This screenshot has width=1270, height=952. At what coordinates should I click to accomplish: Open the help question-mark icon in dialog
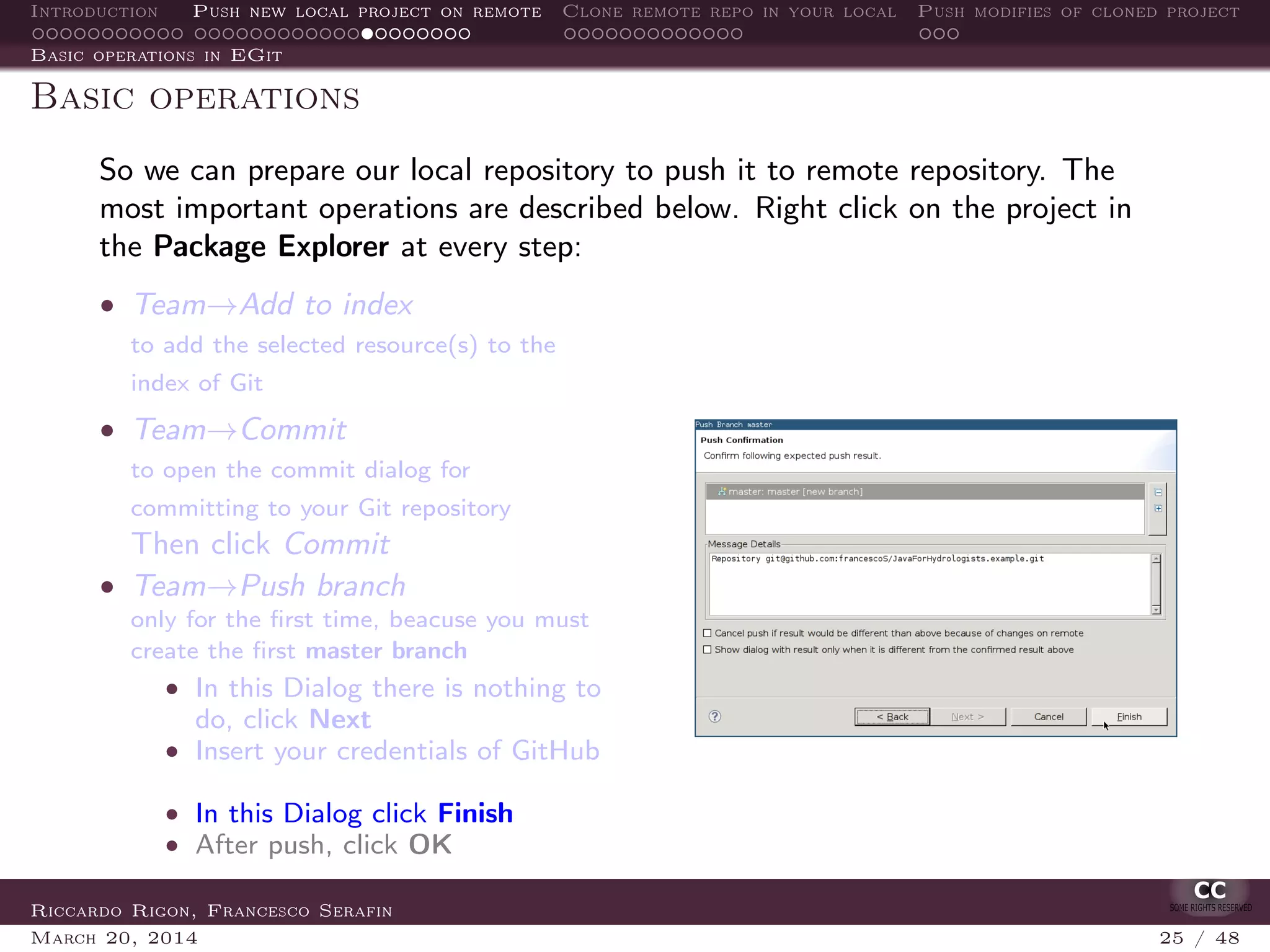[x=715, y=716]
